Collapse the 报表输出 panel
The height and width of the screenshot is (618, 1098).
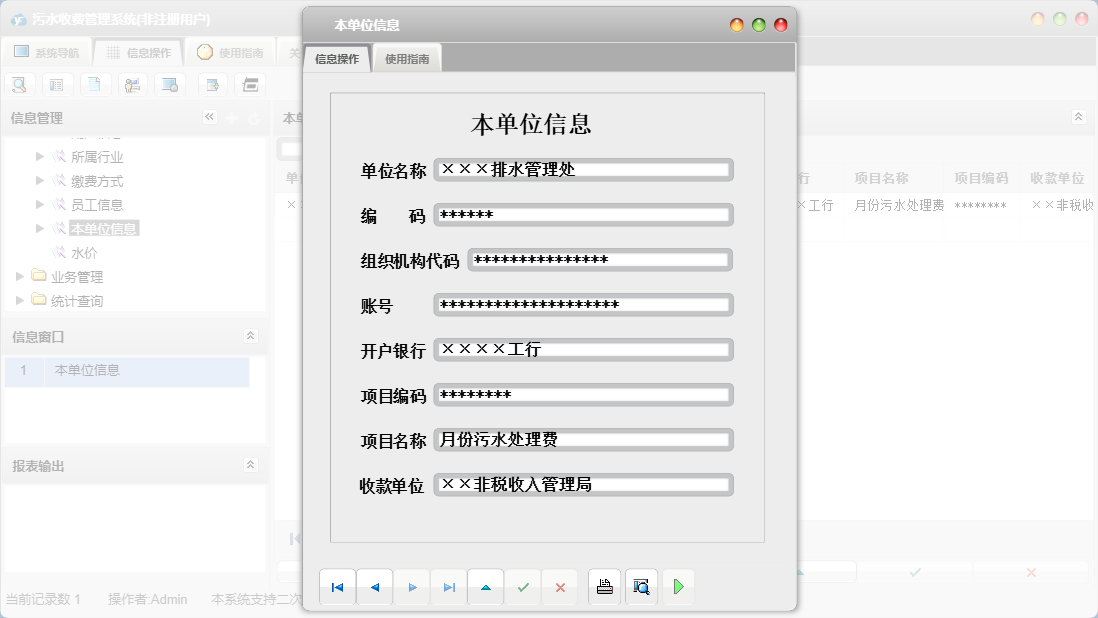point(251,464)
